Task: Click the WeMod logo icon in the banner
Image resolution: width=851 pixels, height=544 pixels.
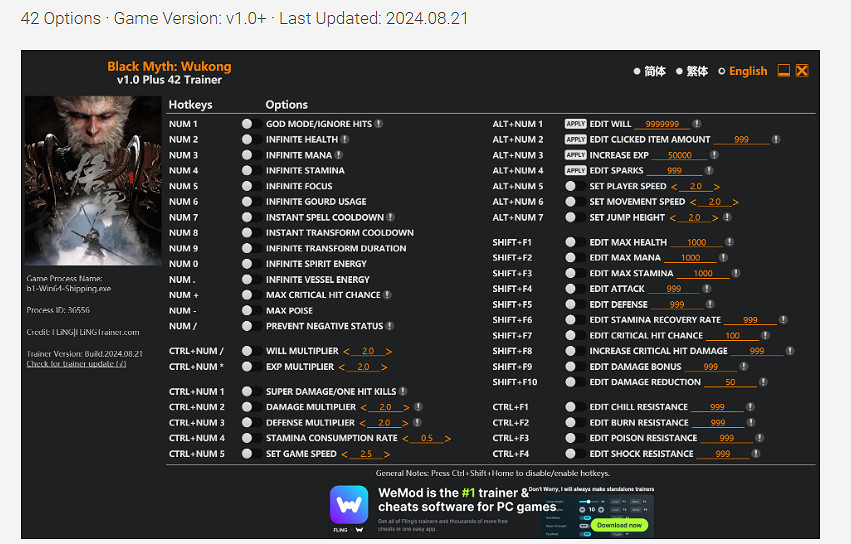Action: (348, 505)
